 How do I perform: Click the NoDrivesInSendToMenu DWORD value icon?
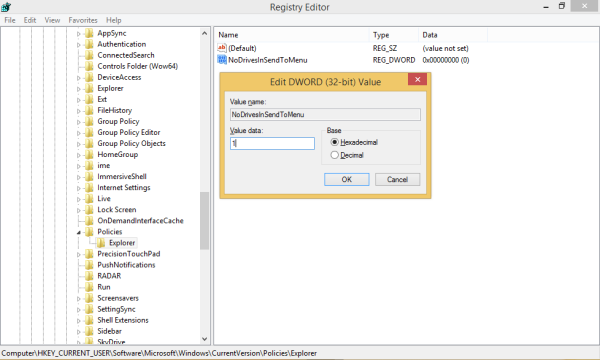point(222,60)
